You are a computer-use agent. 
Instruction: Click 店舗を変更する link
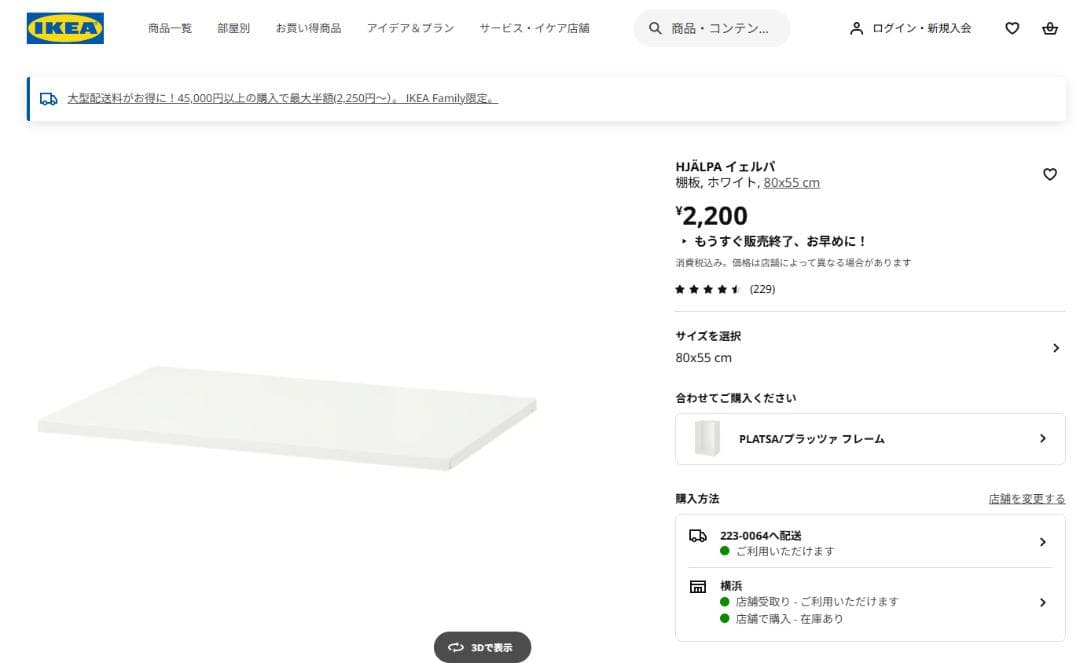point(1027,498)
